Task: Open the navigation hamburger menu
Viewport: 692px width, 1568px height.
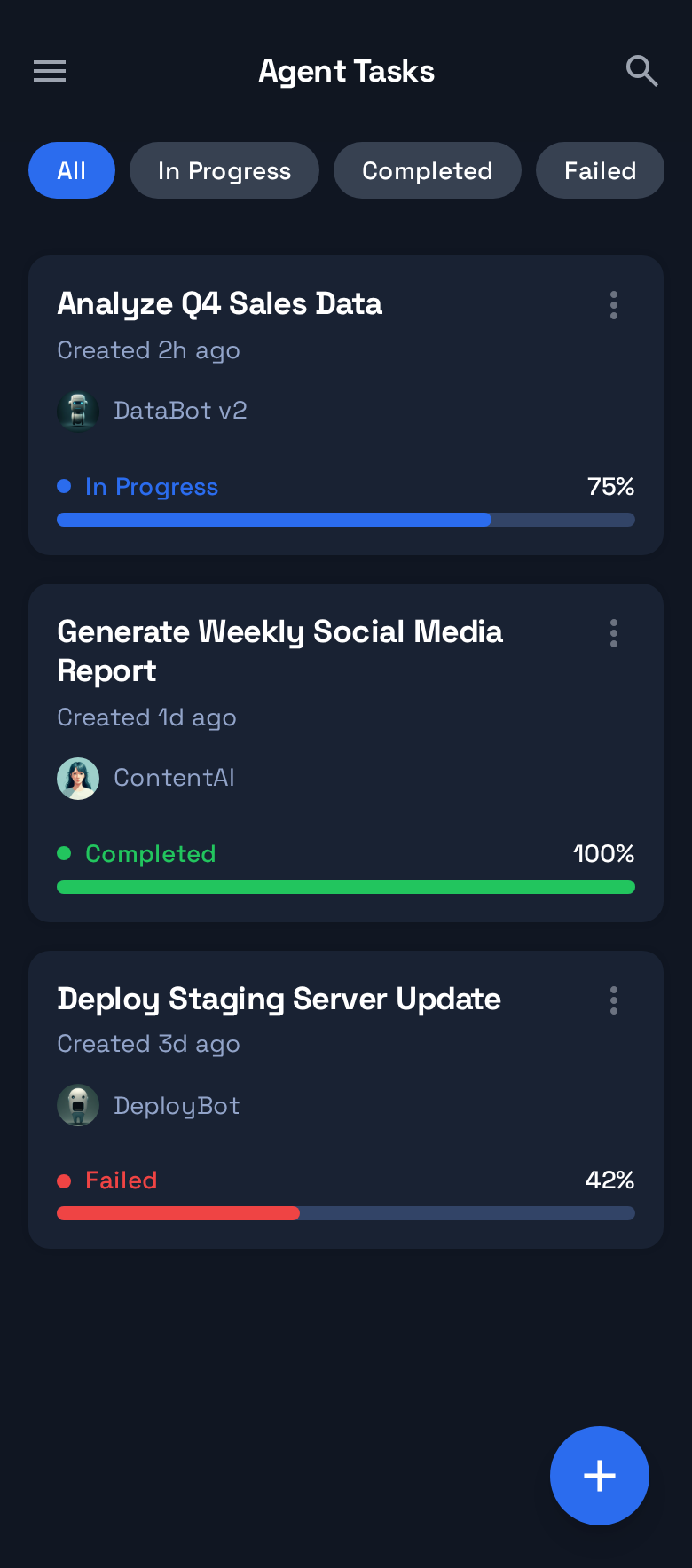Action: pyautogui.click(x=49, y=71)
